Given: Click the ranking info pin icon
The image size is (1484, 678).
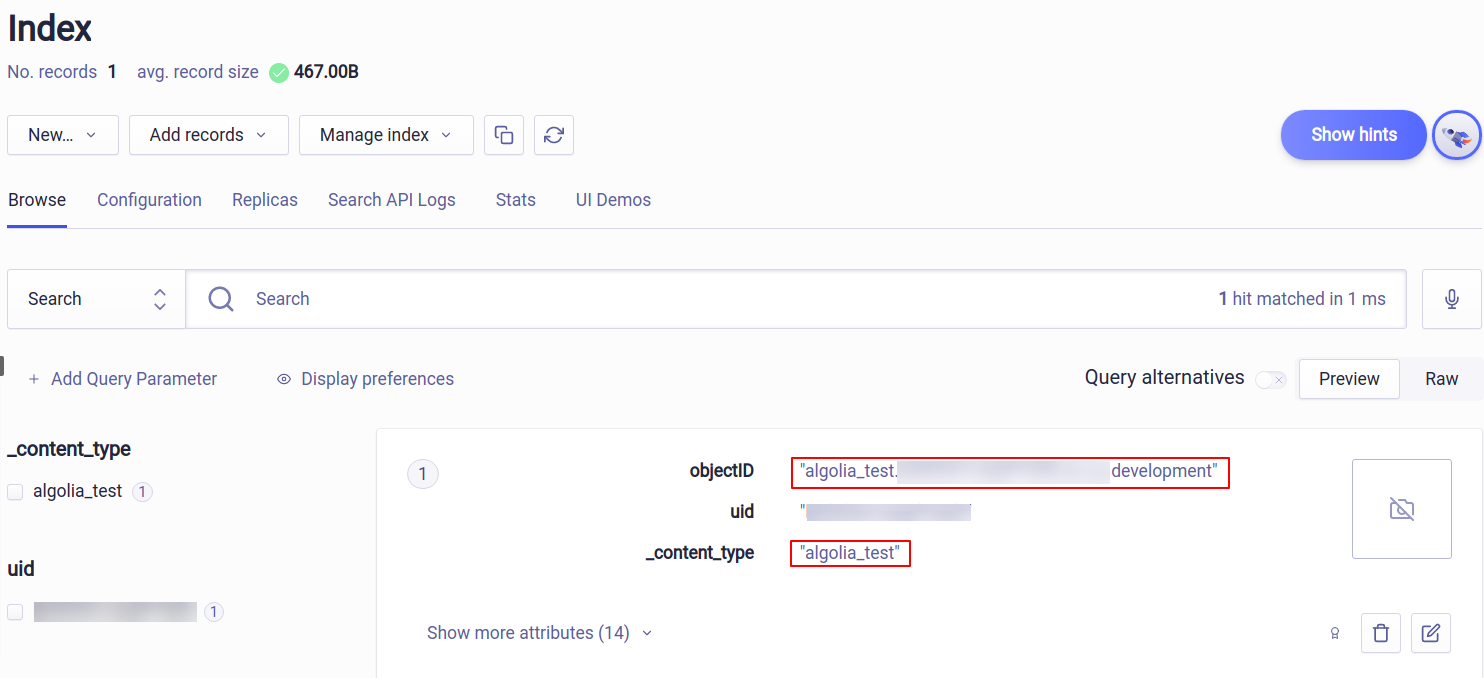Looking at the screenshot, I should pyautogui.click(x=1334, y=633).
